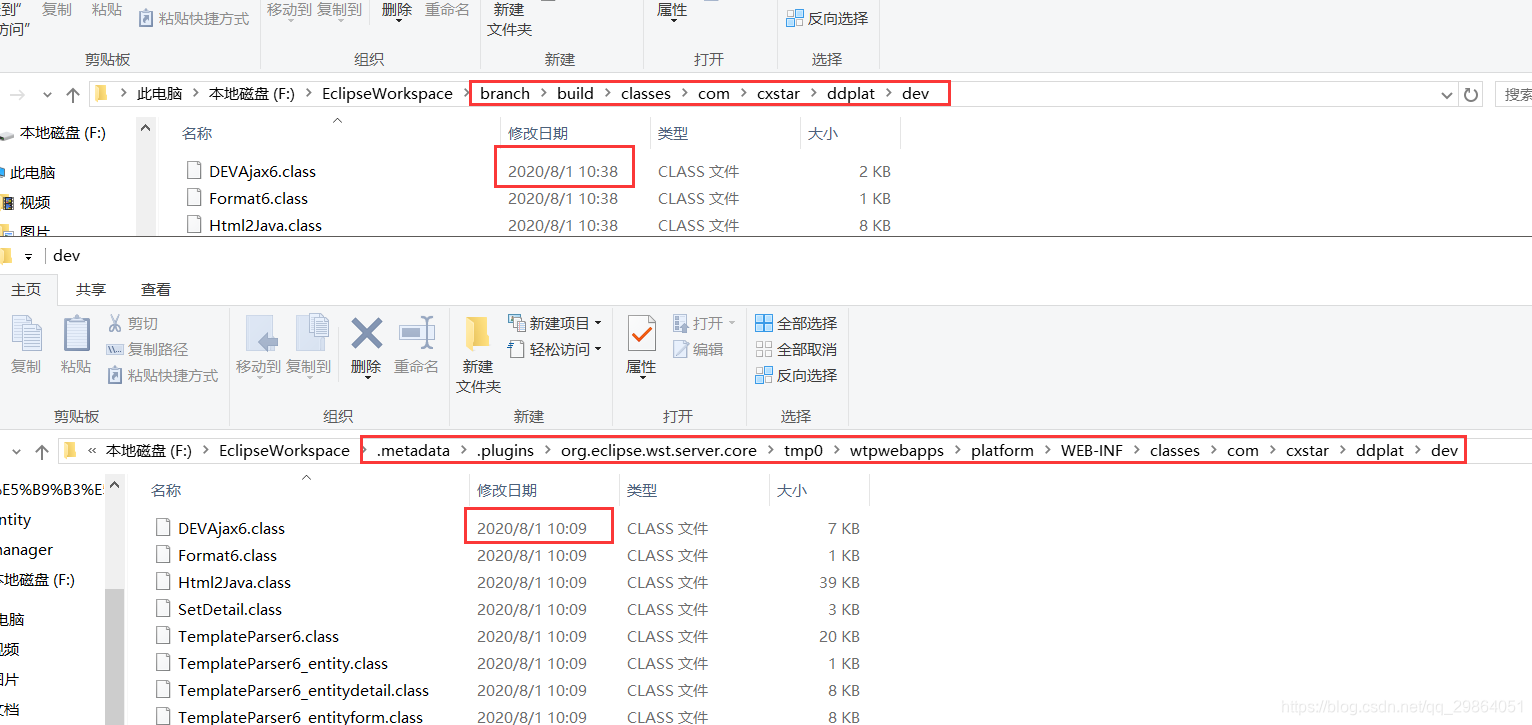Click the Paste icon in lower window ribbon
The image size is (1532, 725).
[x=76, y=334]
